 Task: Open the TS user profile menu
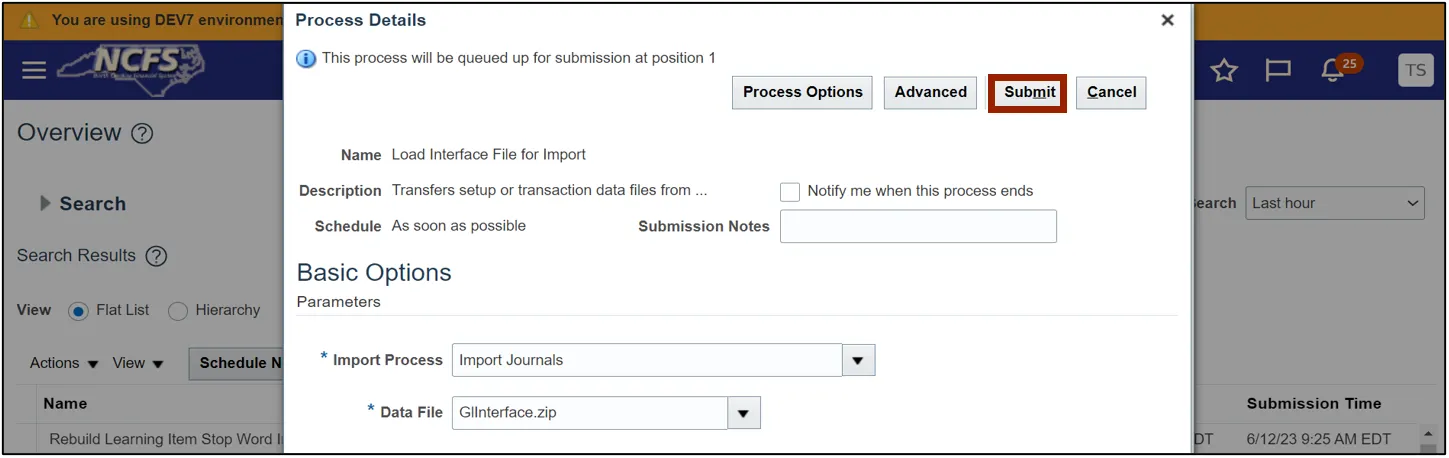[1415, 70]
